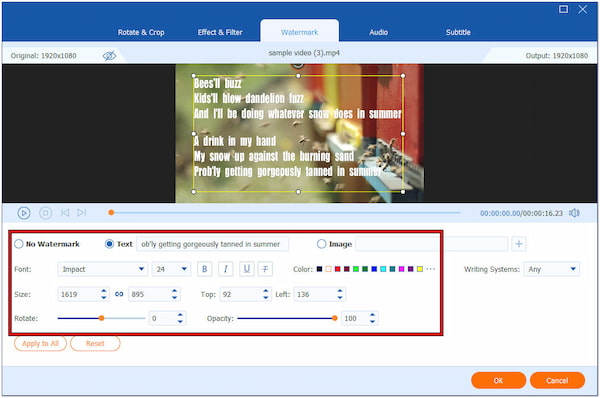The image size is (600, 398).
Task: Click the bottom-right watermark resize handle
Action: [403, 192]
